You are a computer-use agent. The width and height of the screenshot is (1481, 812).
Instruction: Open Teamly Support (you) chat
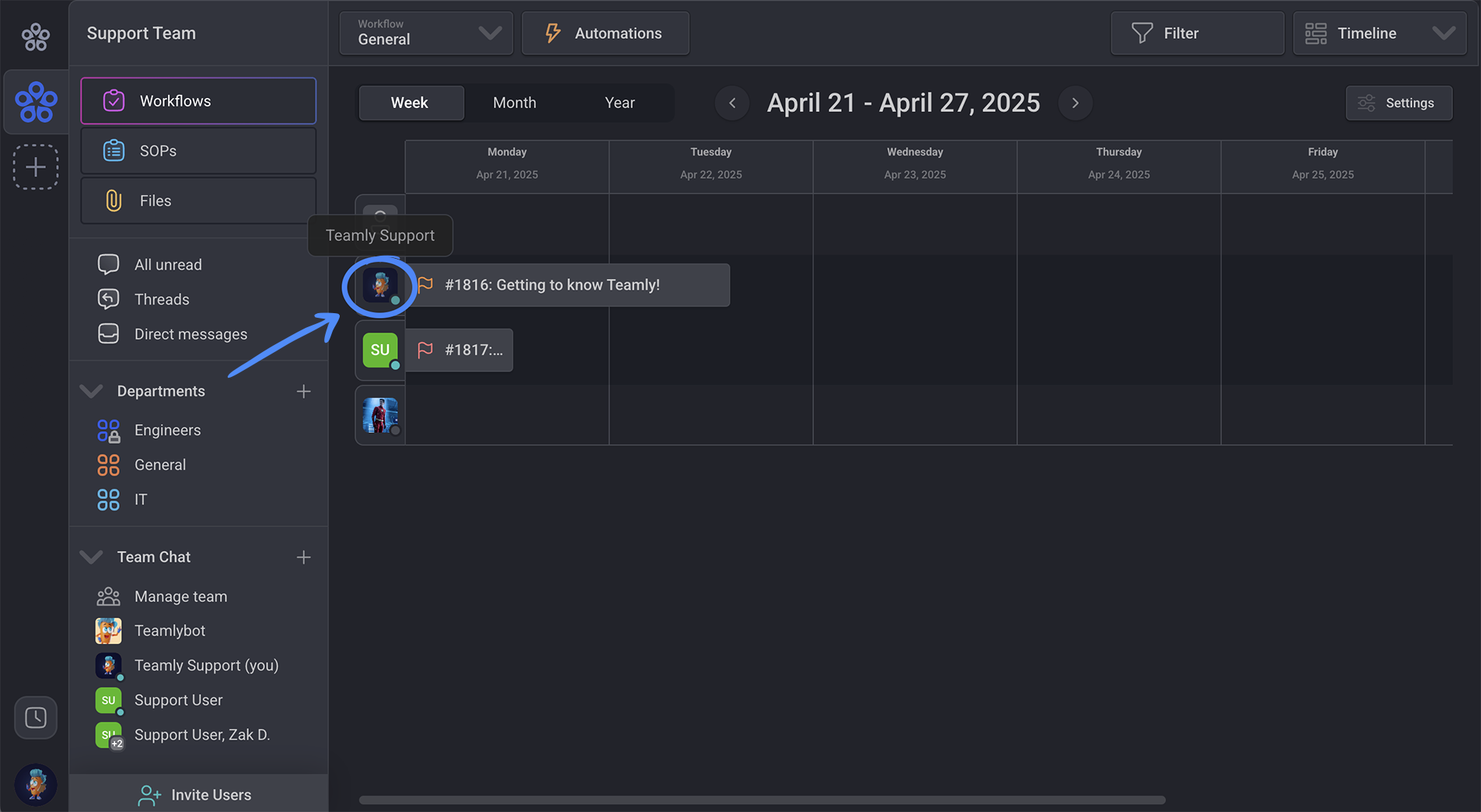(206, 666)
